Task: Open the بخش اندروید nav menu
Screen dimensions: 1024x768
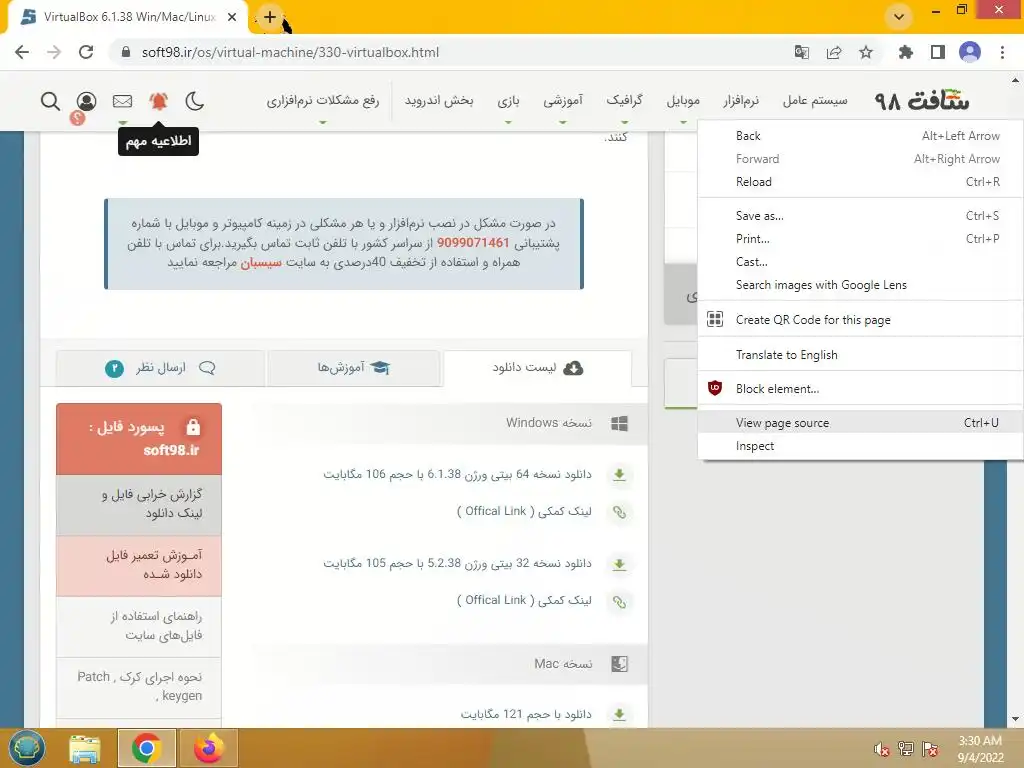Action: (439, 101)
